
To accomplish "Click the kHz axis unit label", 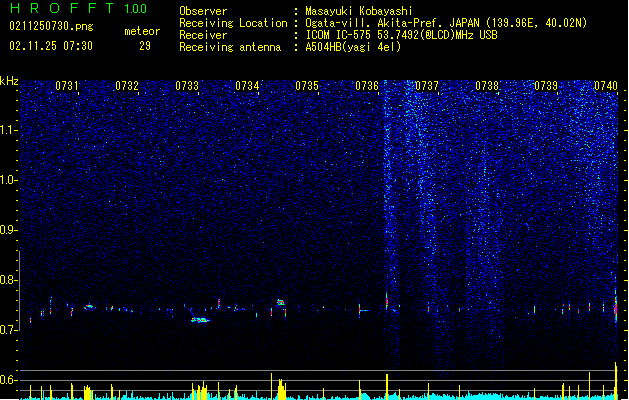I will [9, 81].
